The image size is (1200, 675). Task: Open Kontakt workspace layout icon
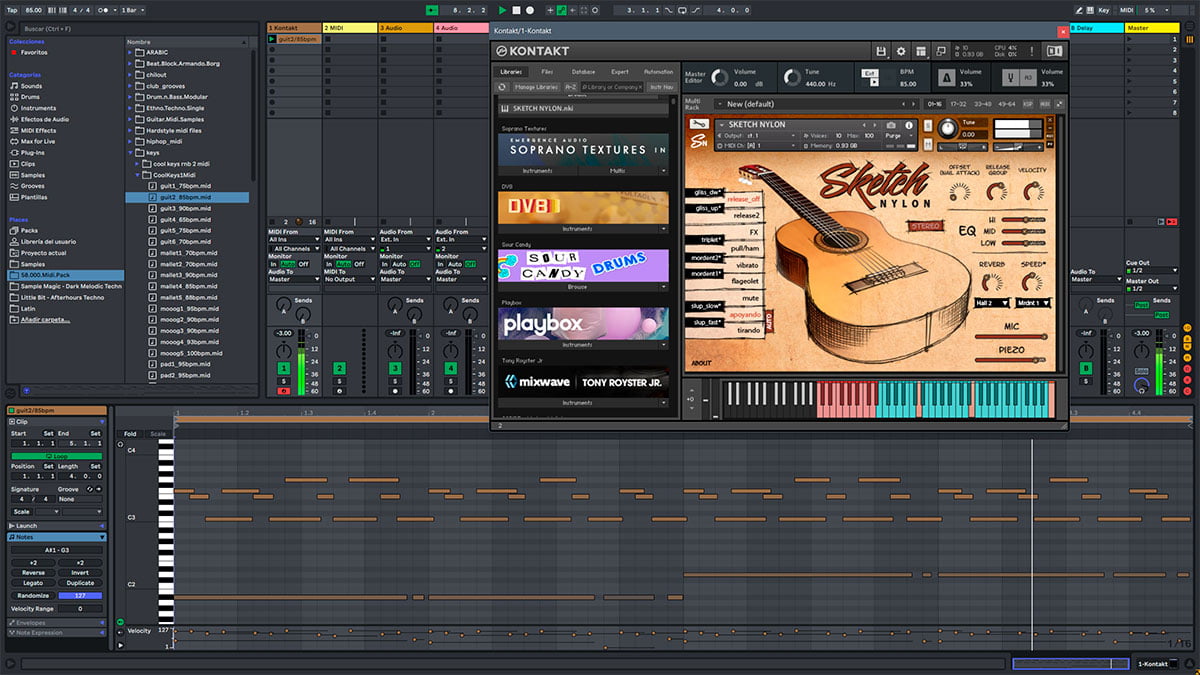(x=921, y=51)
